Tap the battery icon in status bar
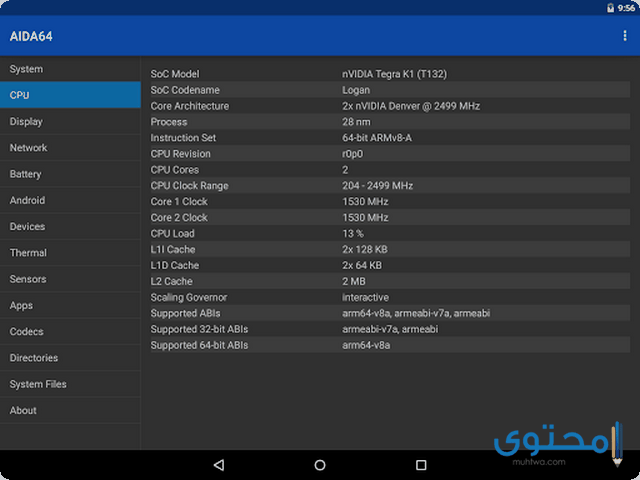Viewport: 640px width, 480px height. tap(610, 8)
